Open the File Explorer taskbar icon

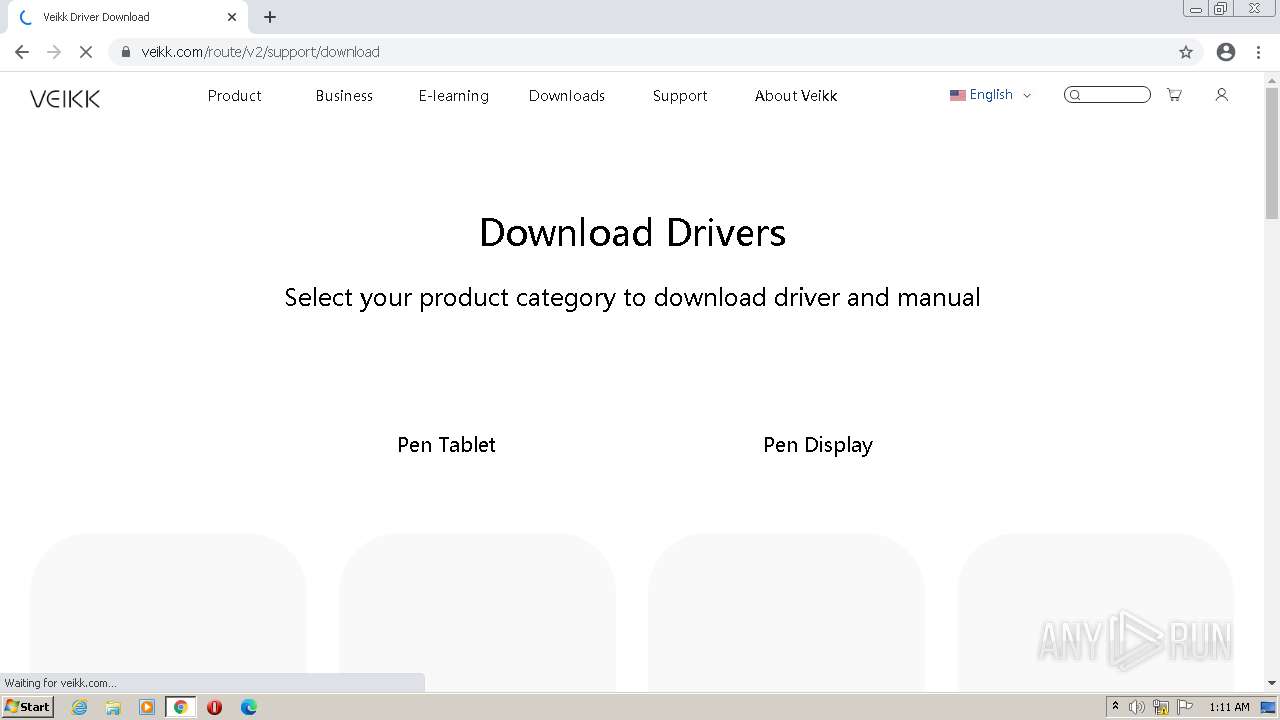coord(113,707)
